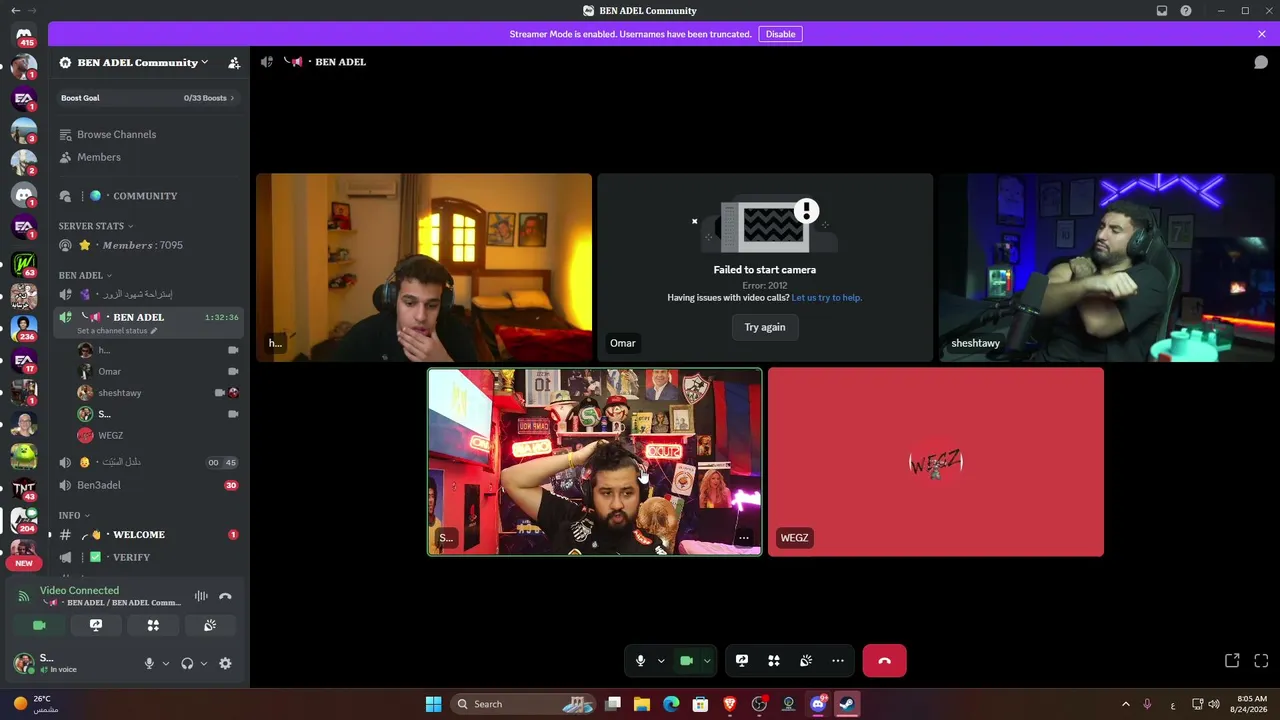The height and width of the screenshot is (720, 1280).
Task: Deafen using the headphones icon
Action: pyautogui.click(x=187, y=663)
